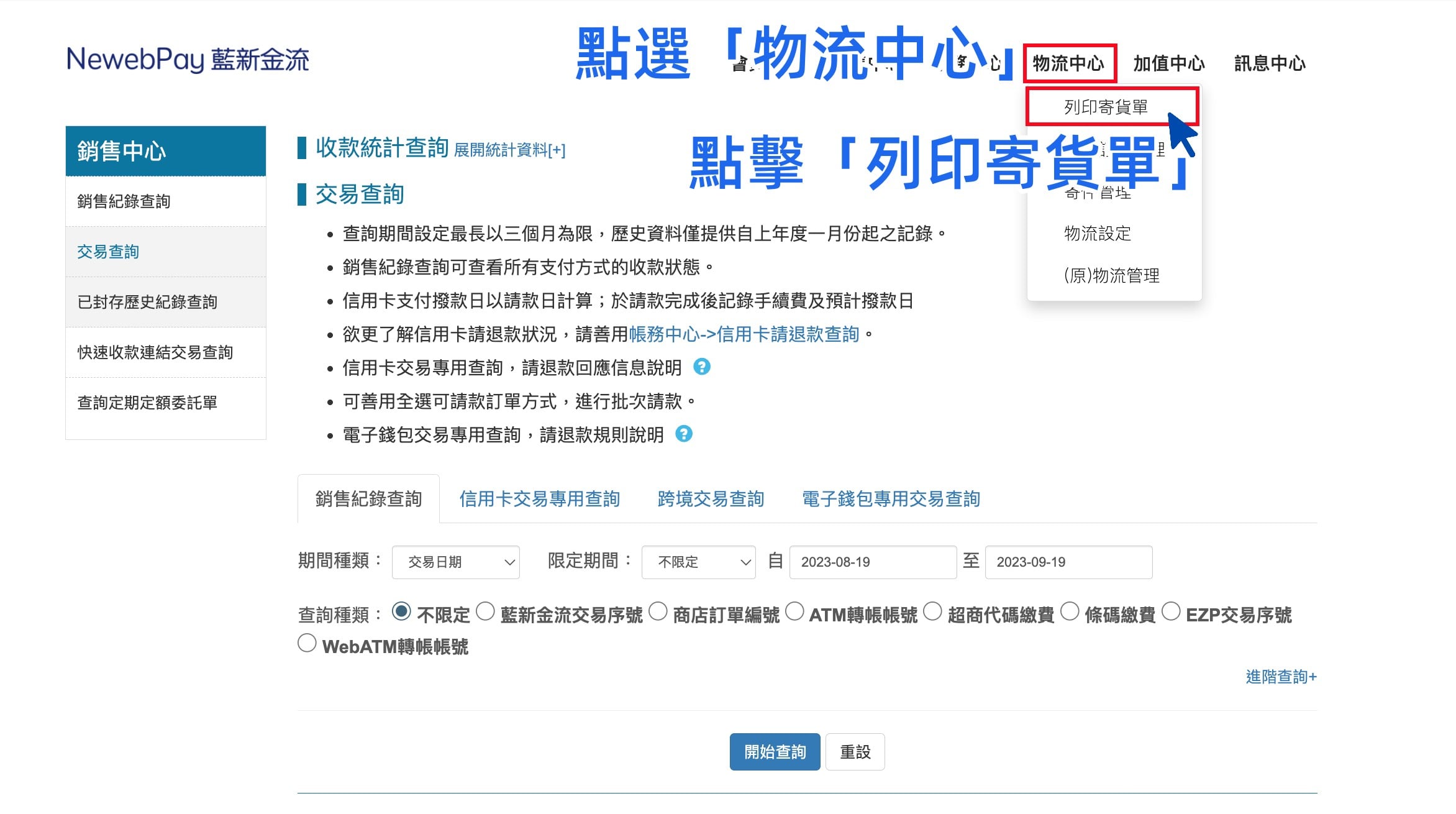The width and height of the screenshot is (1456, 814).
Task: Click the 銷售中心 sidebar header
Action: point(166,151)
